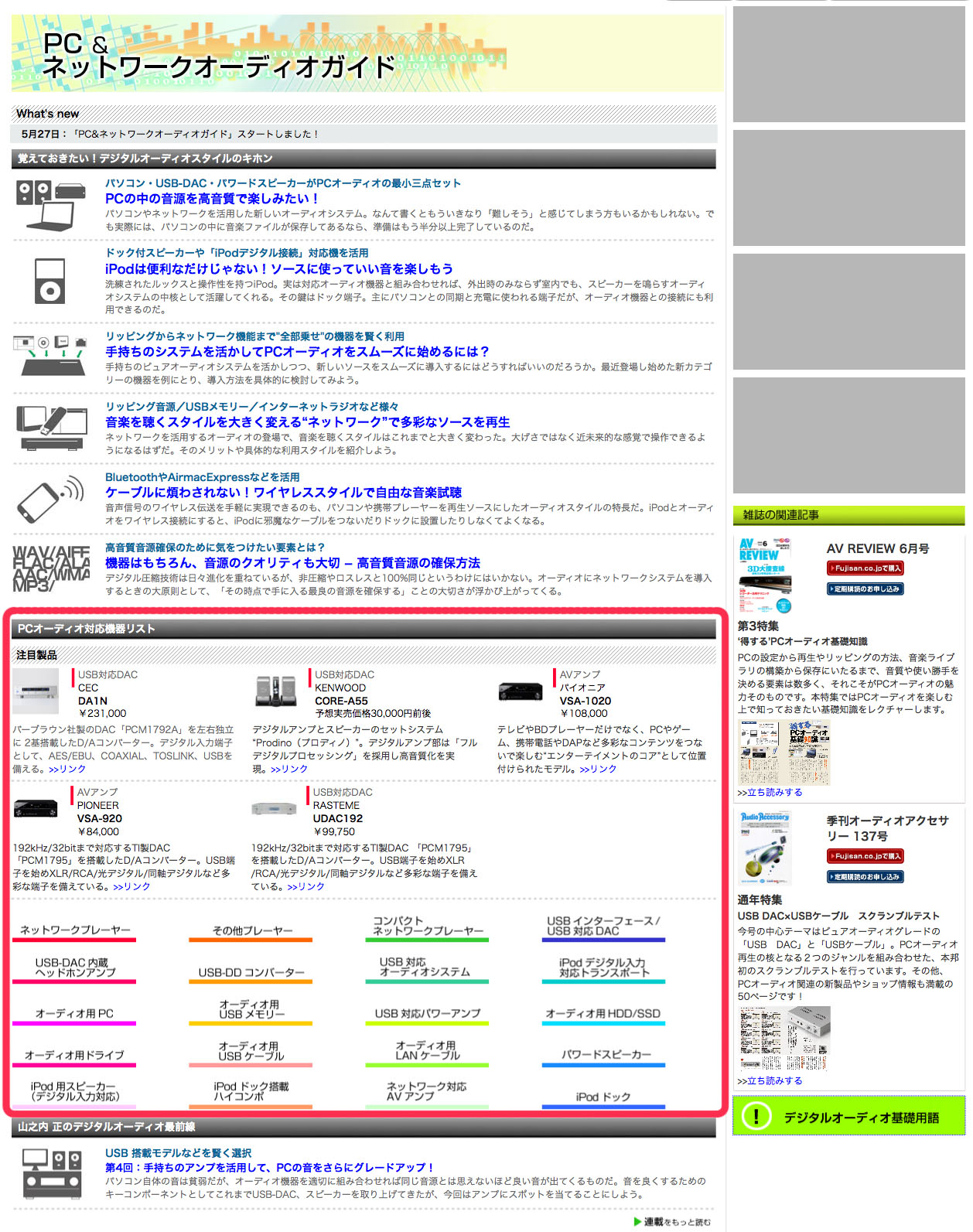Open iPodは便利なだけじゃない article

point(278,269)
